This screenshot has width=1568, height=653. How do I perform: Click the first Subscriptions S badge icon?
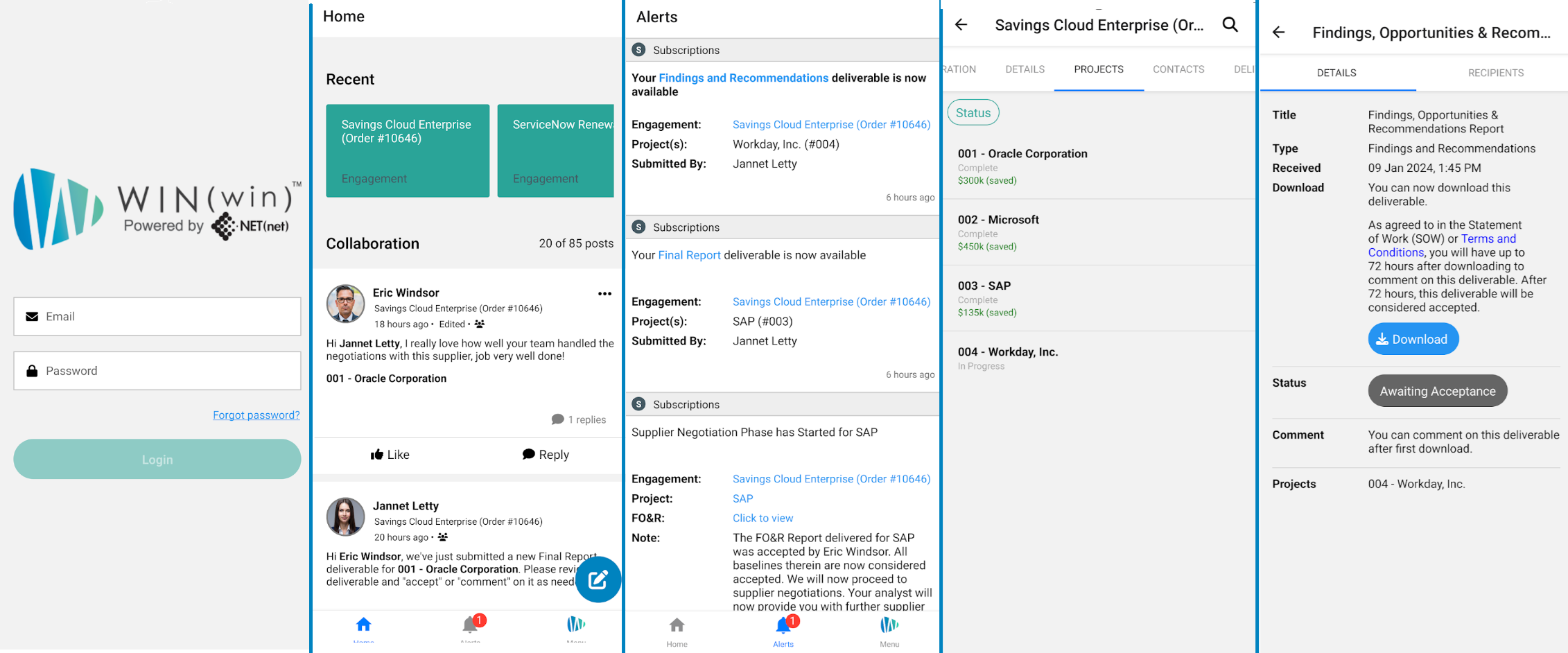pos(639,50)
